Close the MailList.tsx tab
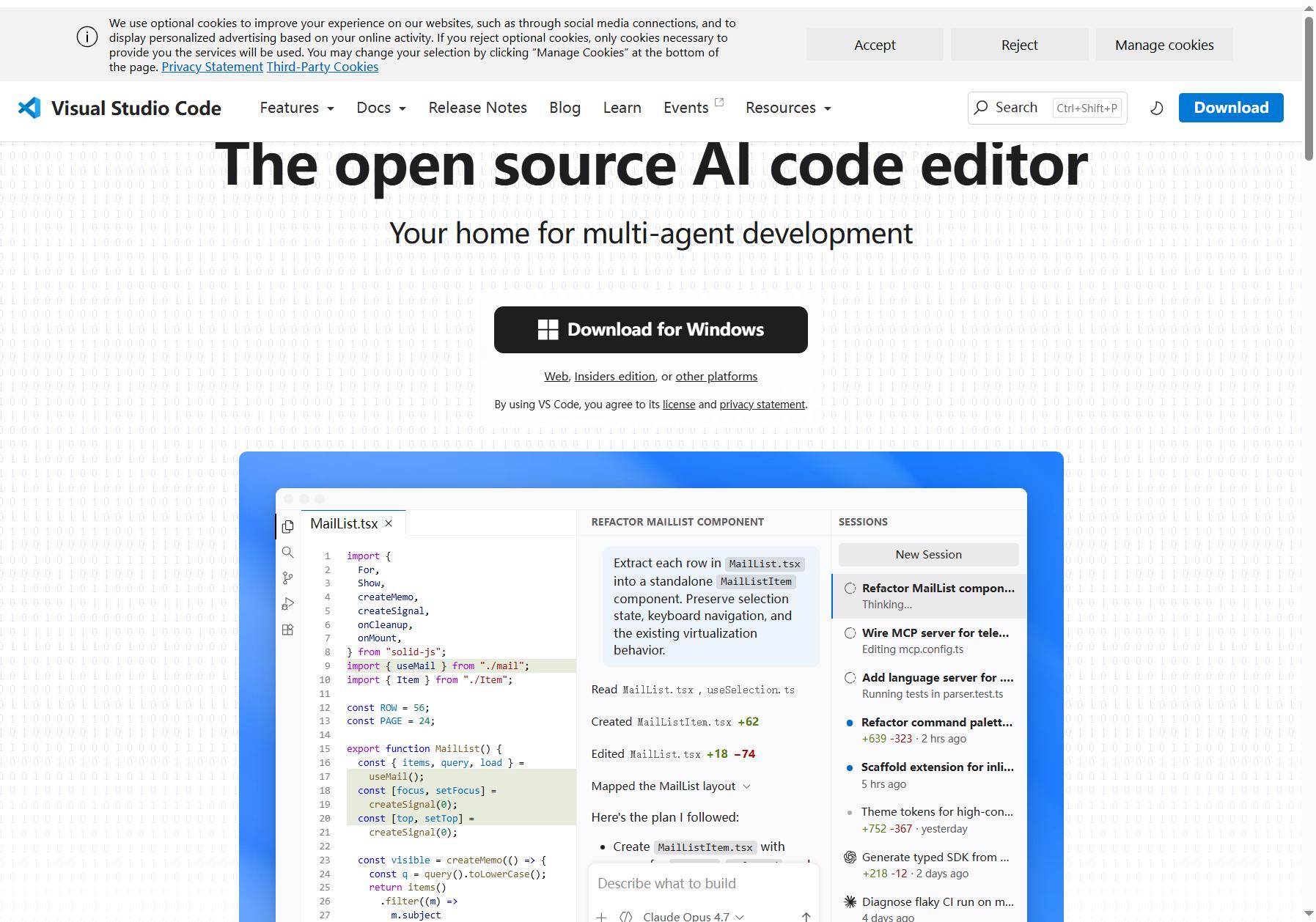1316x922 pixels. point(389,523)
